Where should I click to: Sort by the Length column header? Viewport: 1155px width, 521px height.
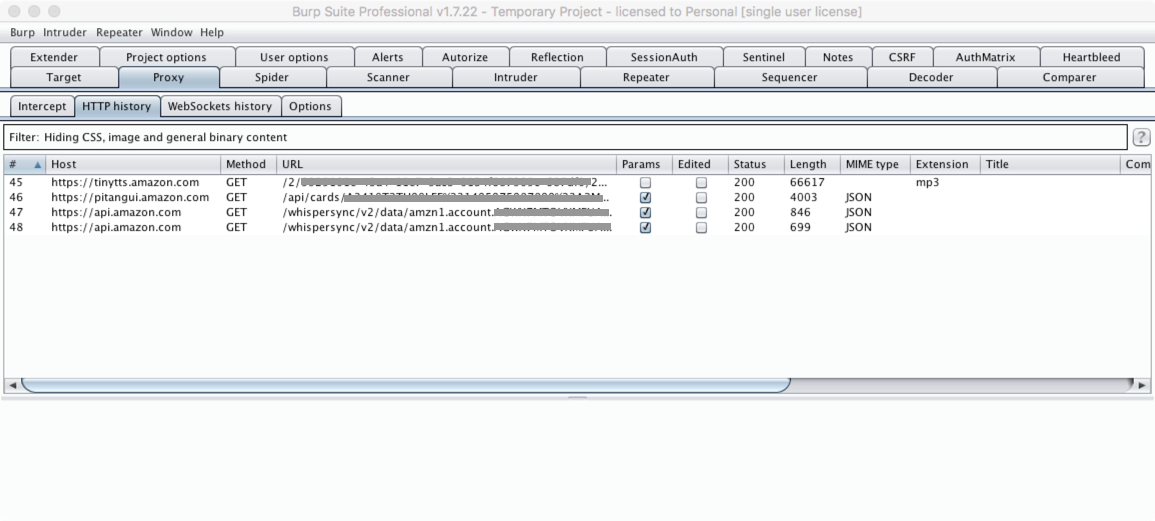coord(812,164)
